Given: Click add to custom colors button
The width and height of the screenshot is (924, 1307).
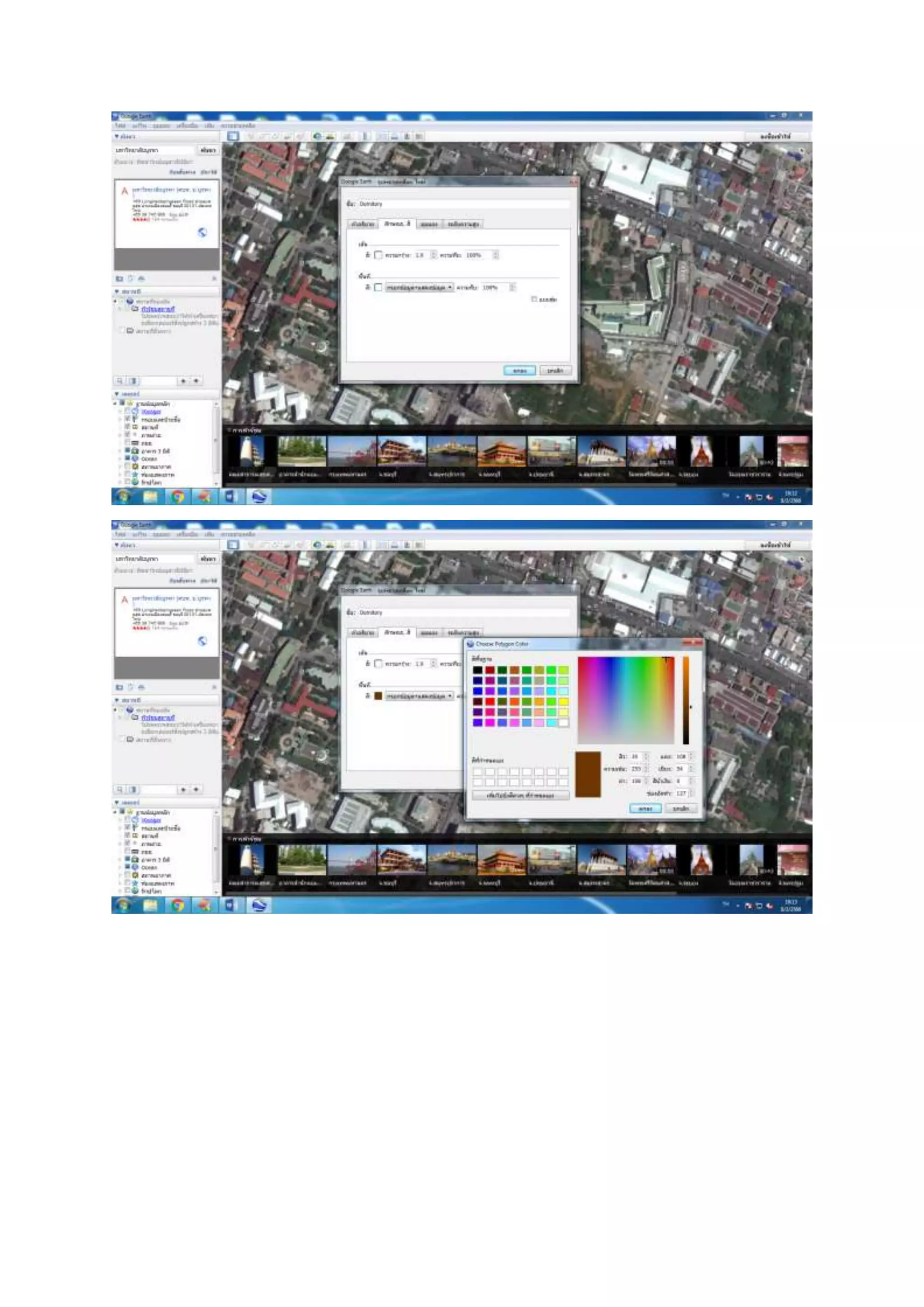Looking at the screenshot, I should click(520, 795).
